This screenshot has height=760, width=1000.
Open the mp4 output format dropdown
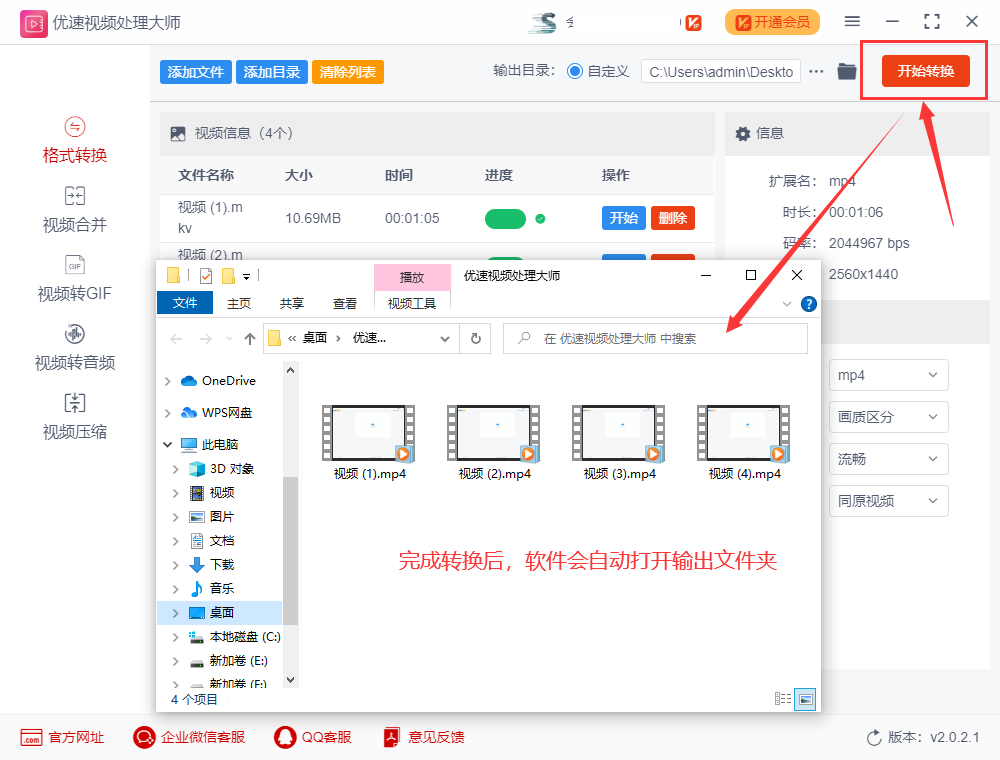tap(888, 375)
